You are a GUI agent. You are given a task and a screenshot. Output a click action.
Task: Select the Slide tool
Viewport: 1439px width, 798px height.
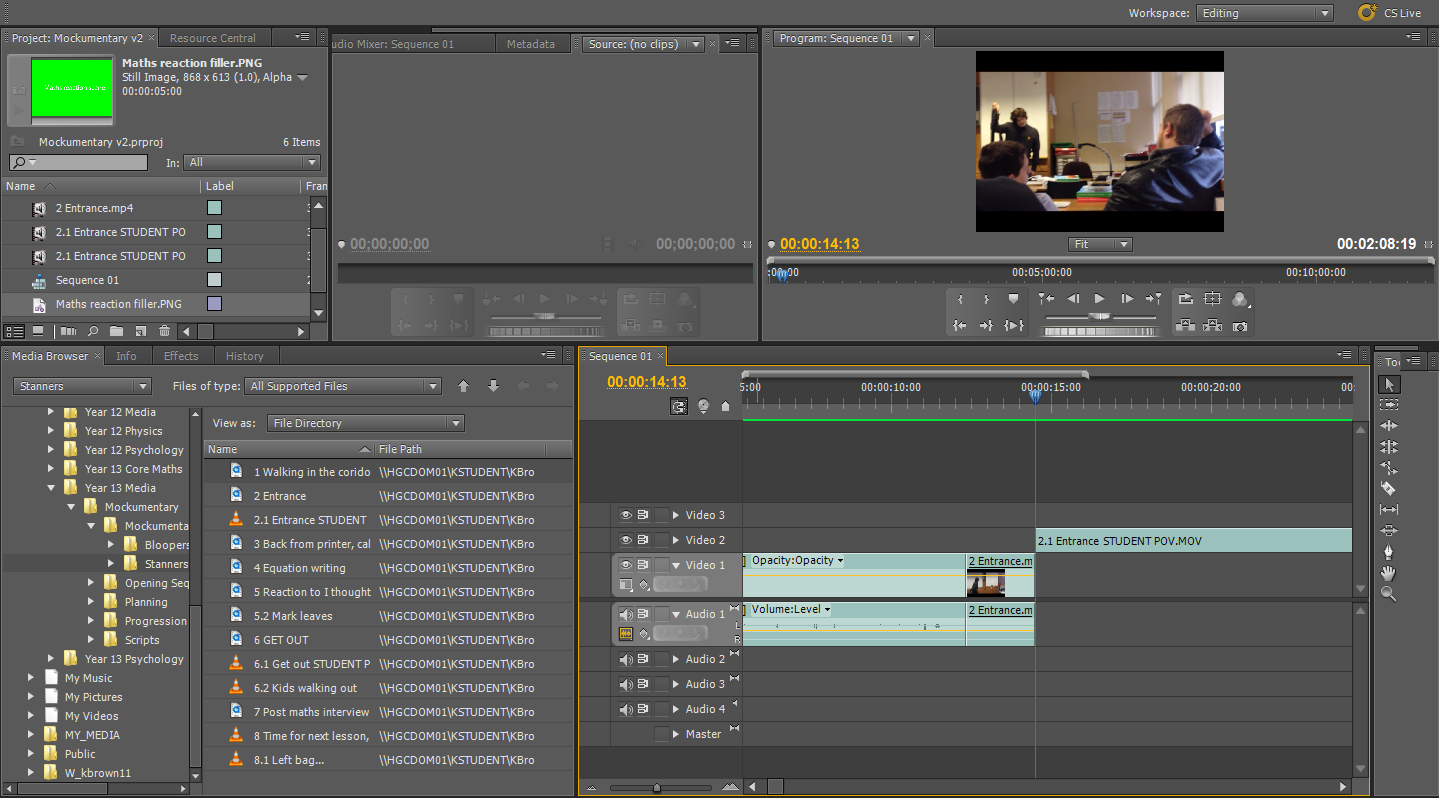click(1388, 530)
